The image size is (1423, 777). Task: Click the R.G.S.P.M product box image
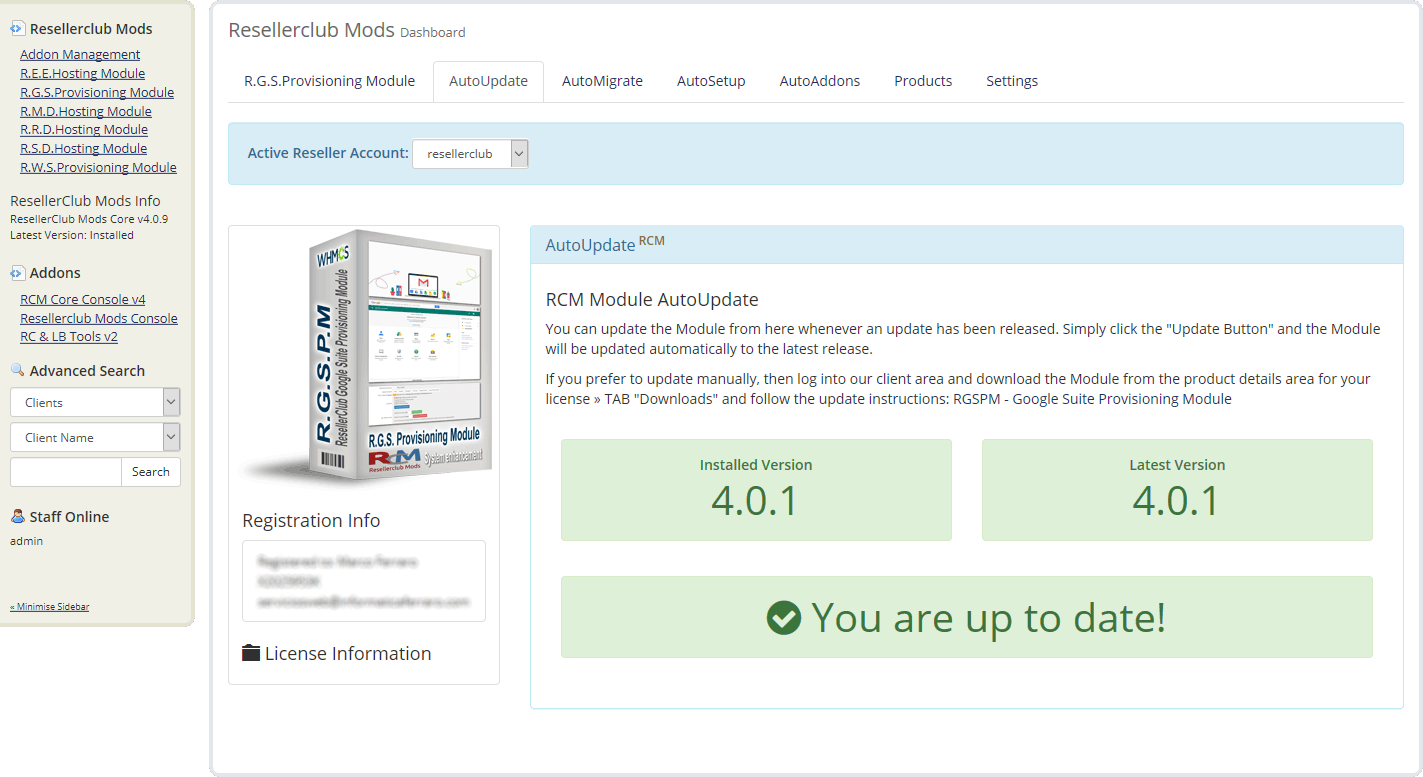point(370,358)
